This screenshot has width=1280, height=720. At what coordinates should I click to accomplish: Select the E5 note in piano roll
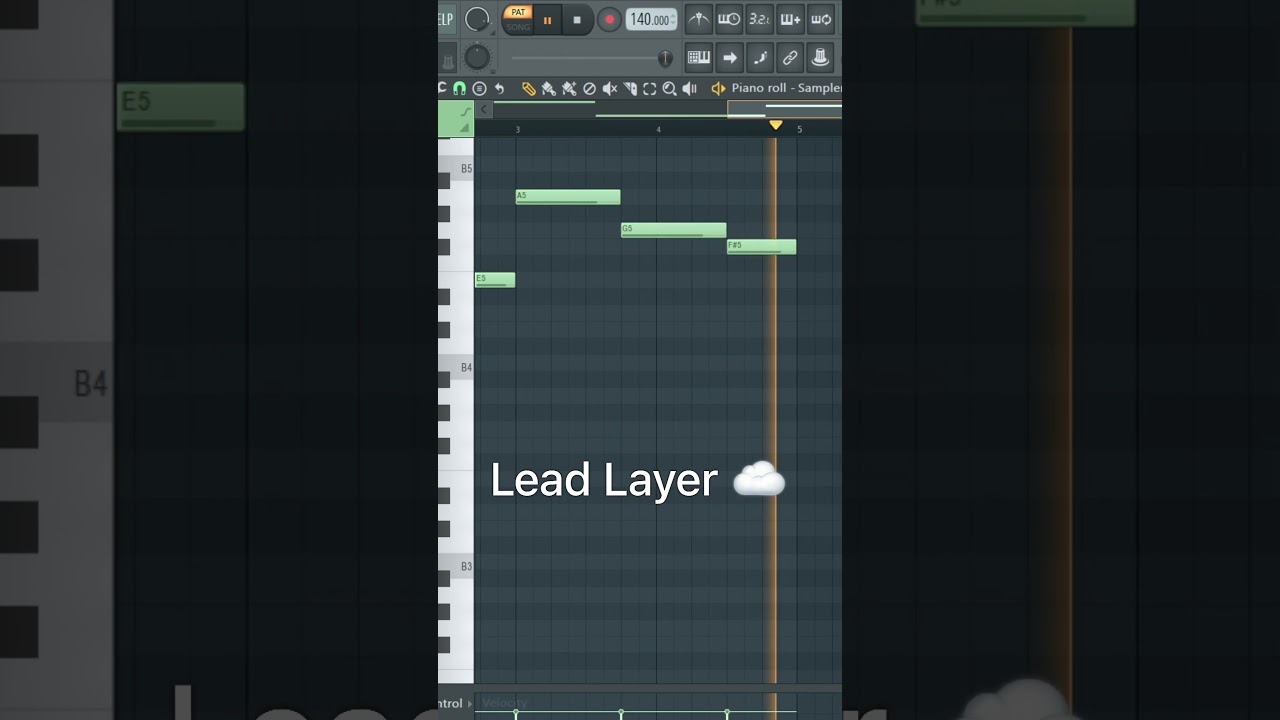click(495, 280)
